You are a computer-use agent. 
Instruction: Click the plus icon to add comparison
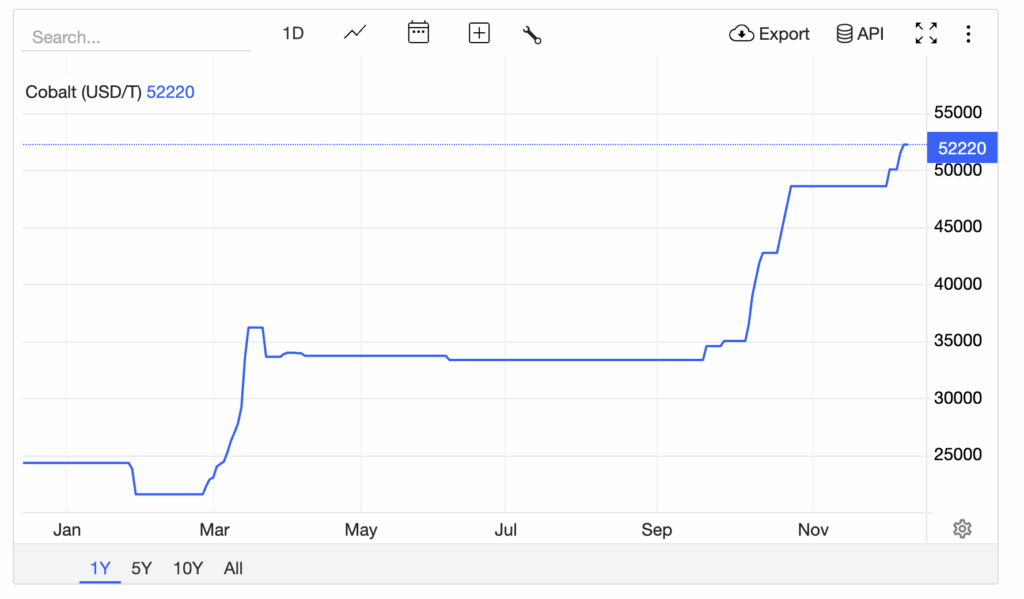tap(479, 33)
